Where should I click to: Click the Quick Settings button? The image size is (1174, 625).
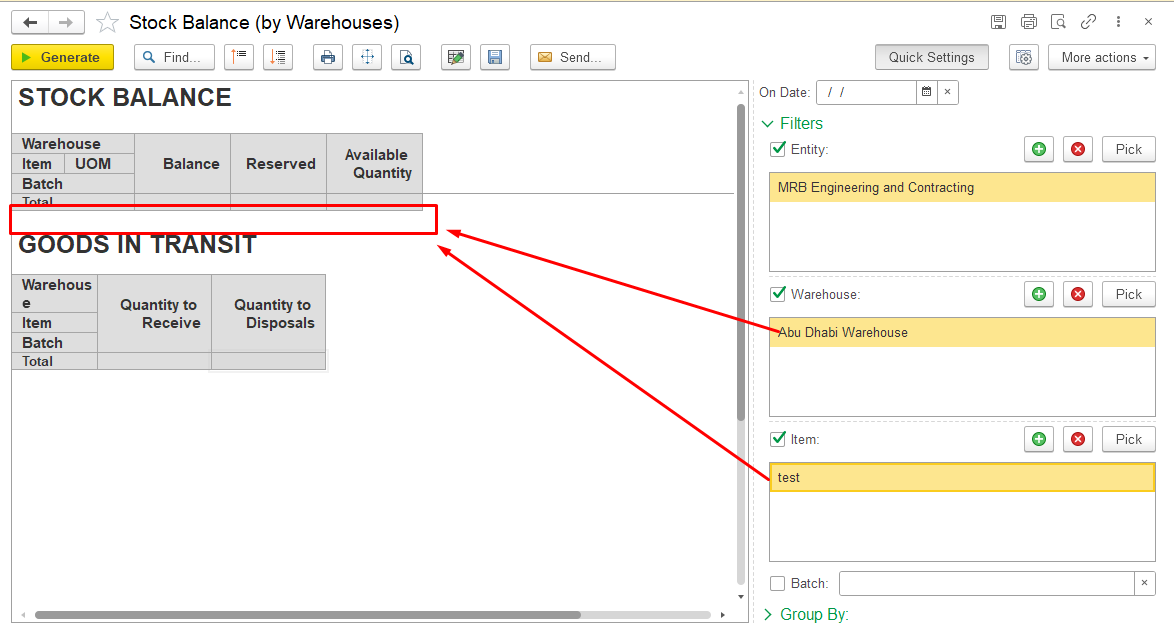[x=931, y=58]
